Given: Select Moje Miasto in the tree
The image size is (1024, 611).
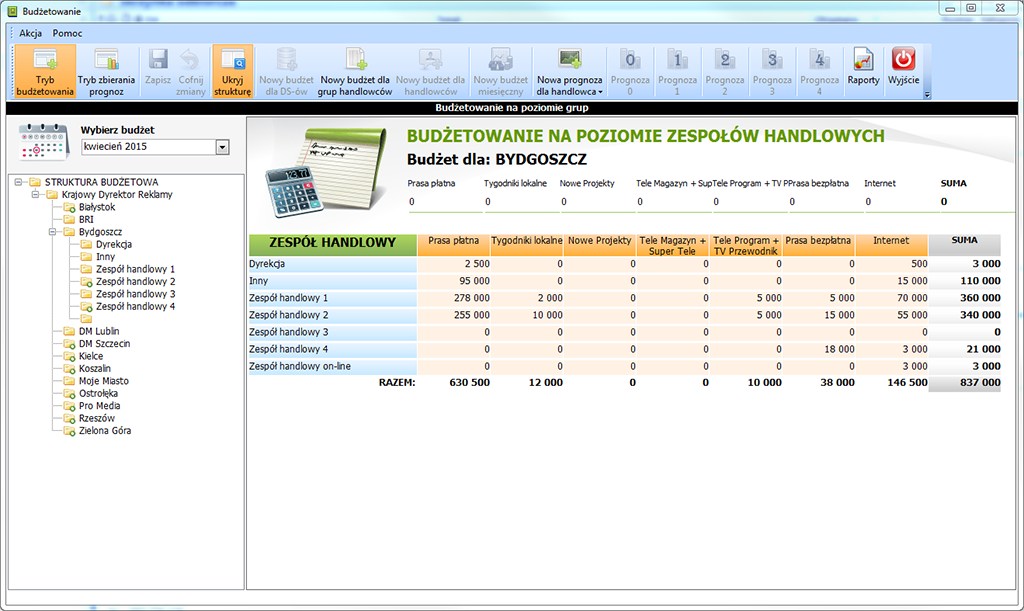Looking at the screenshot, I should (104, 381).
